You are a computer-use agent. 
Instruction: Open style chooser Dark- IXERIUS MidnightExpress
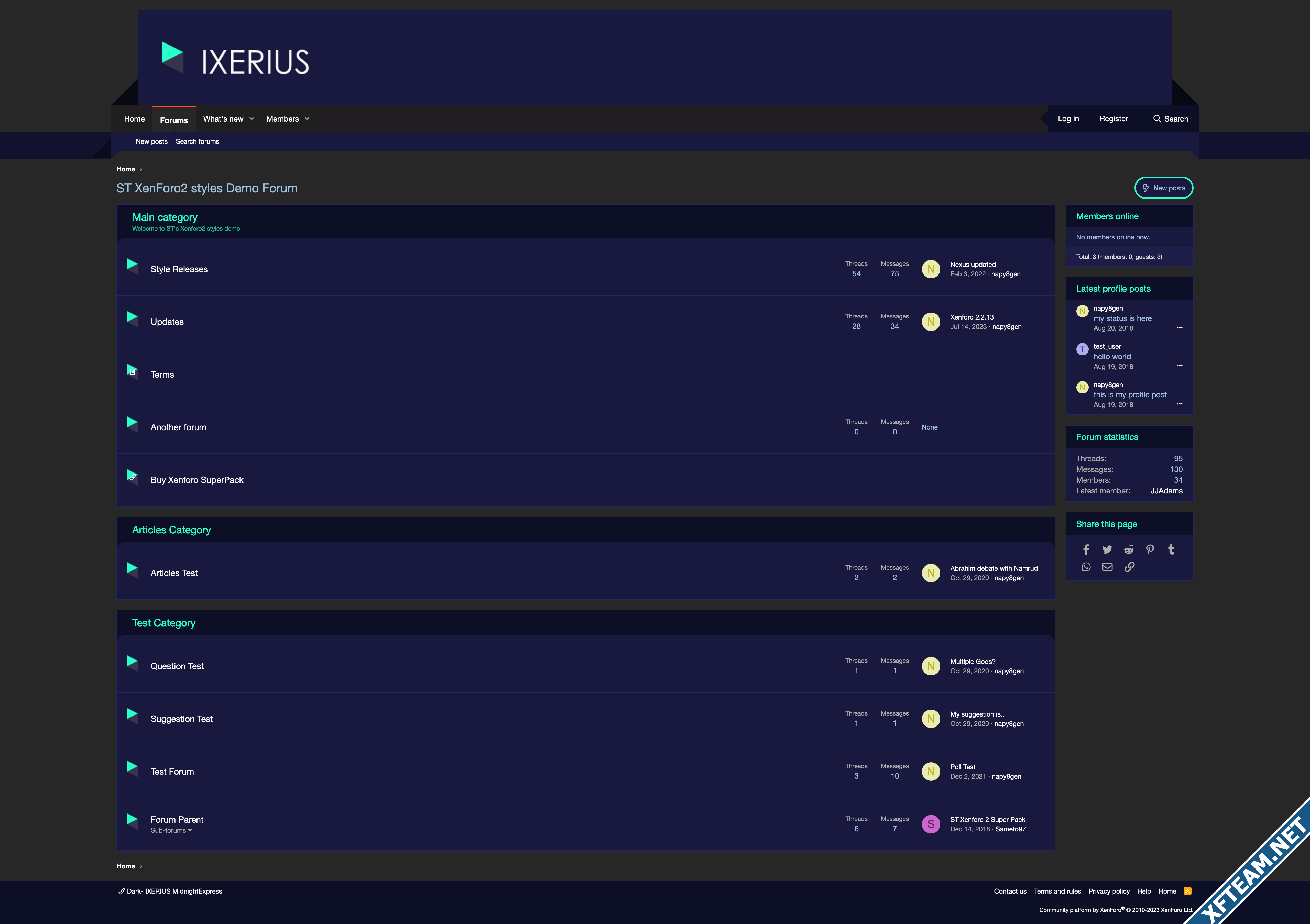click(170, 891)
